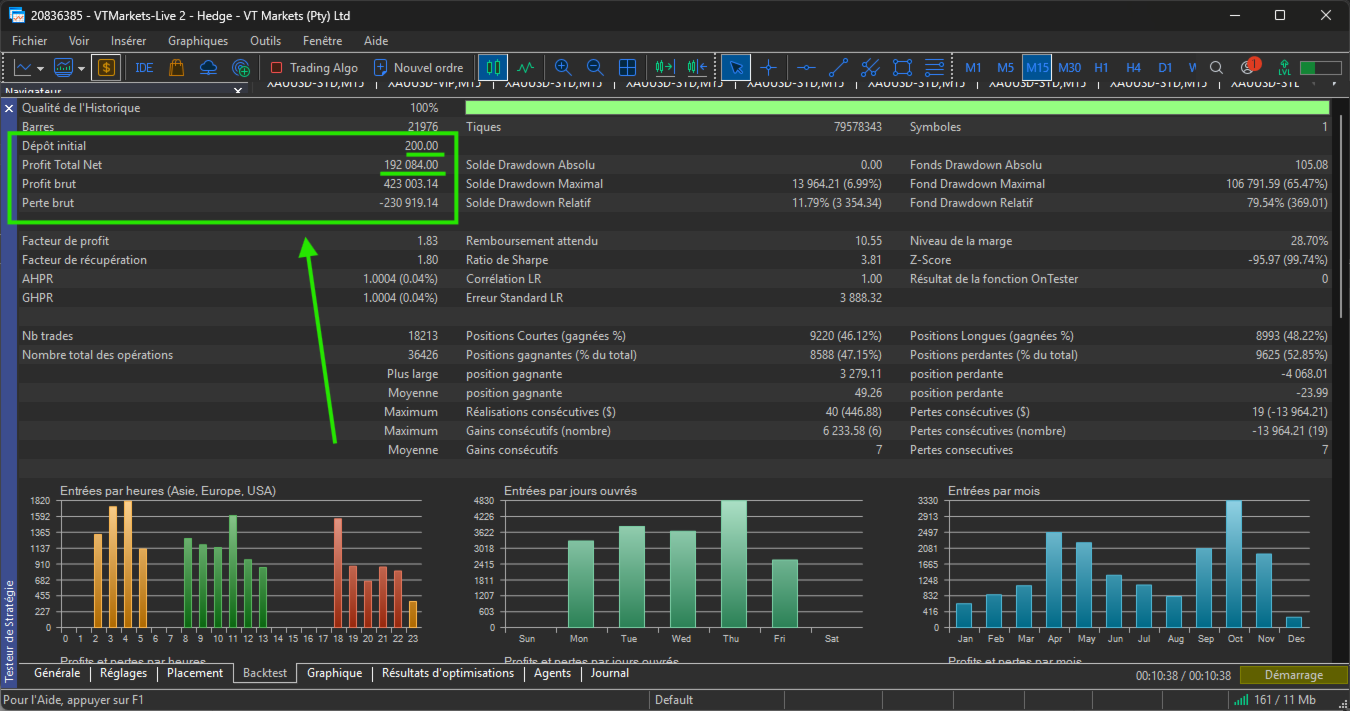The height and width of the screenshot is (711, 1350).
Task: Click the zoom in magnifier icon
Action: (563, 68)
